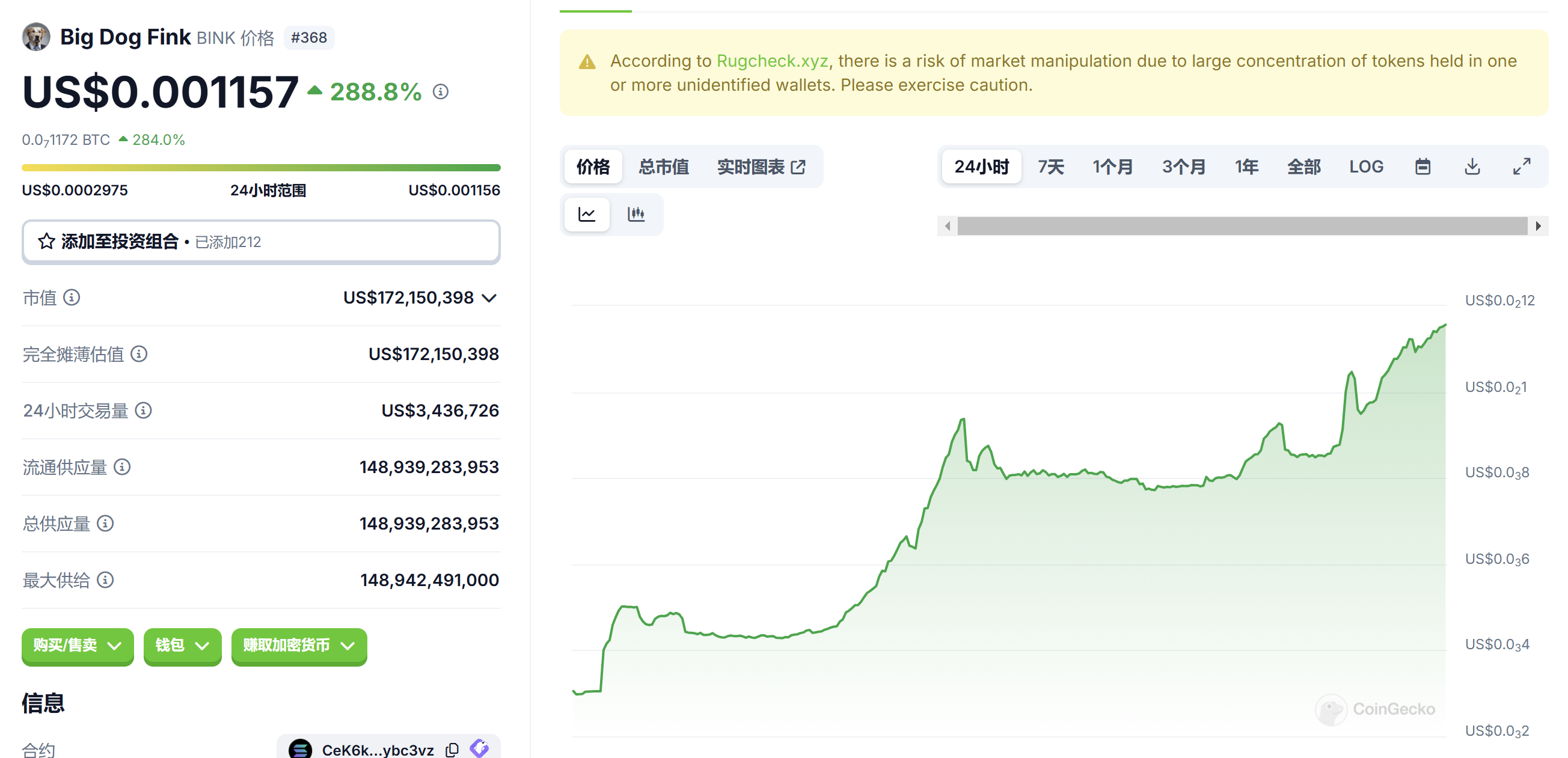
Task: Open price change info icon beside 288.8%
Action: click(x=441, y=92)
